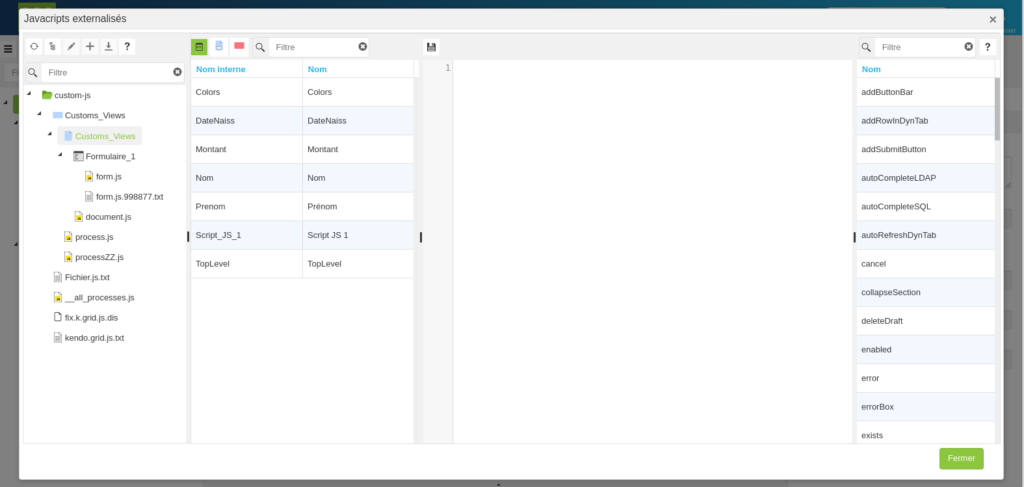Screen dimensions: 1024x487
Task: Clear the tree filter with X icon
Action: point(177,72)
